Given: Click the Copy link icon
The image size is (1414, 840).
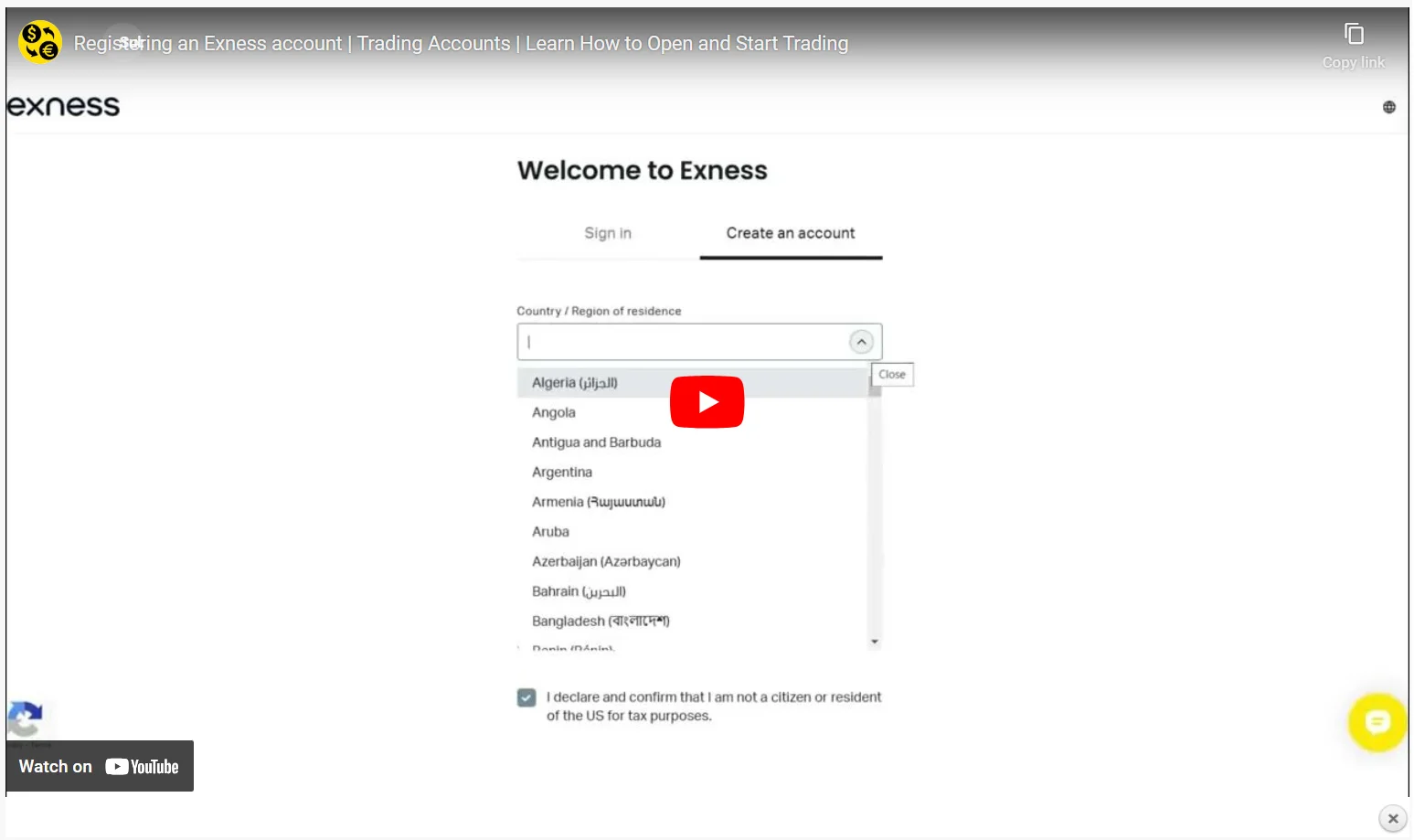Looking at the screenshot, I should point(1354,36).
